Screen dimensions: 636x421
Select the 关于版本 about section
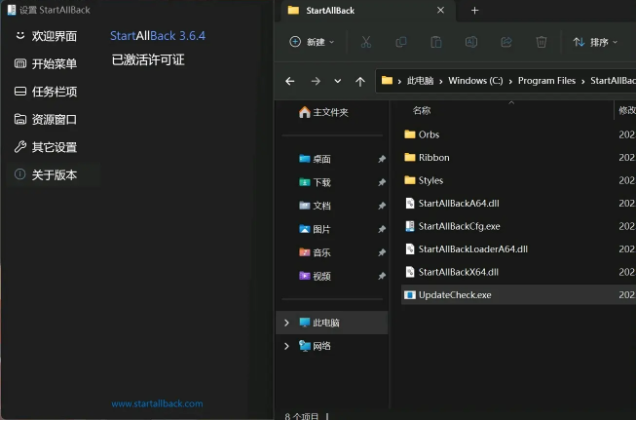tap(54, 175)
